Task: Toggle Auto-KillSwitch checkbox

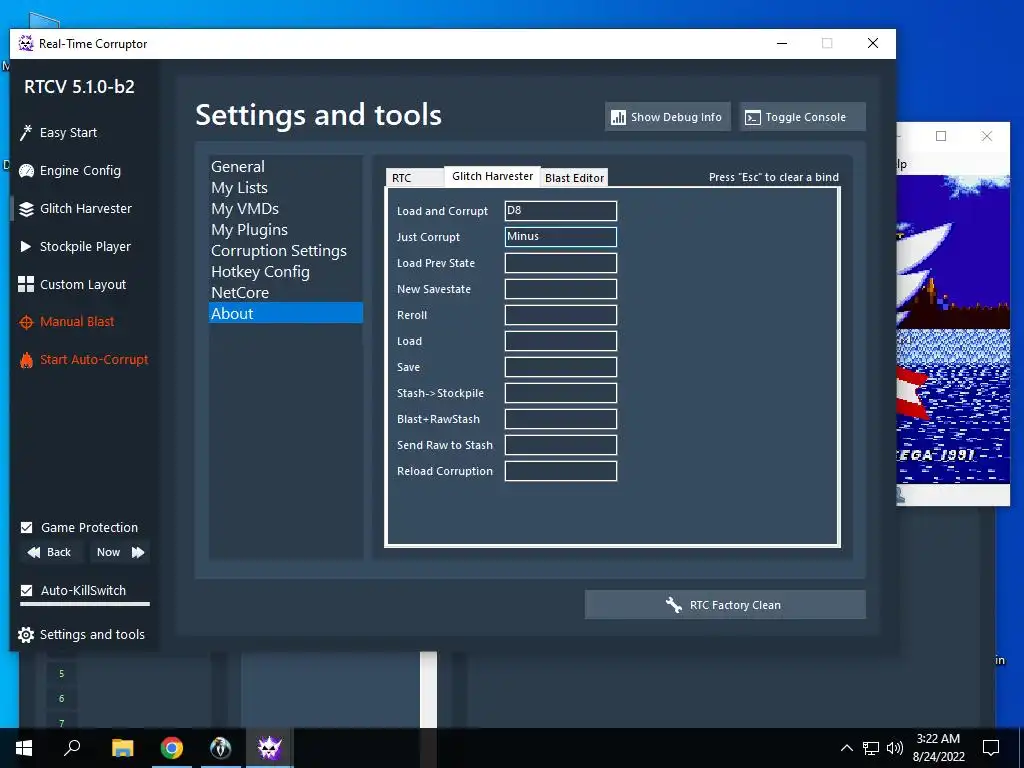Action: pyautogui.click(x=26, y=590)
